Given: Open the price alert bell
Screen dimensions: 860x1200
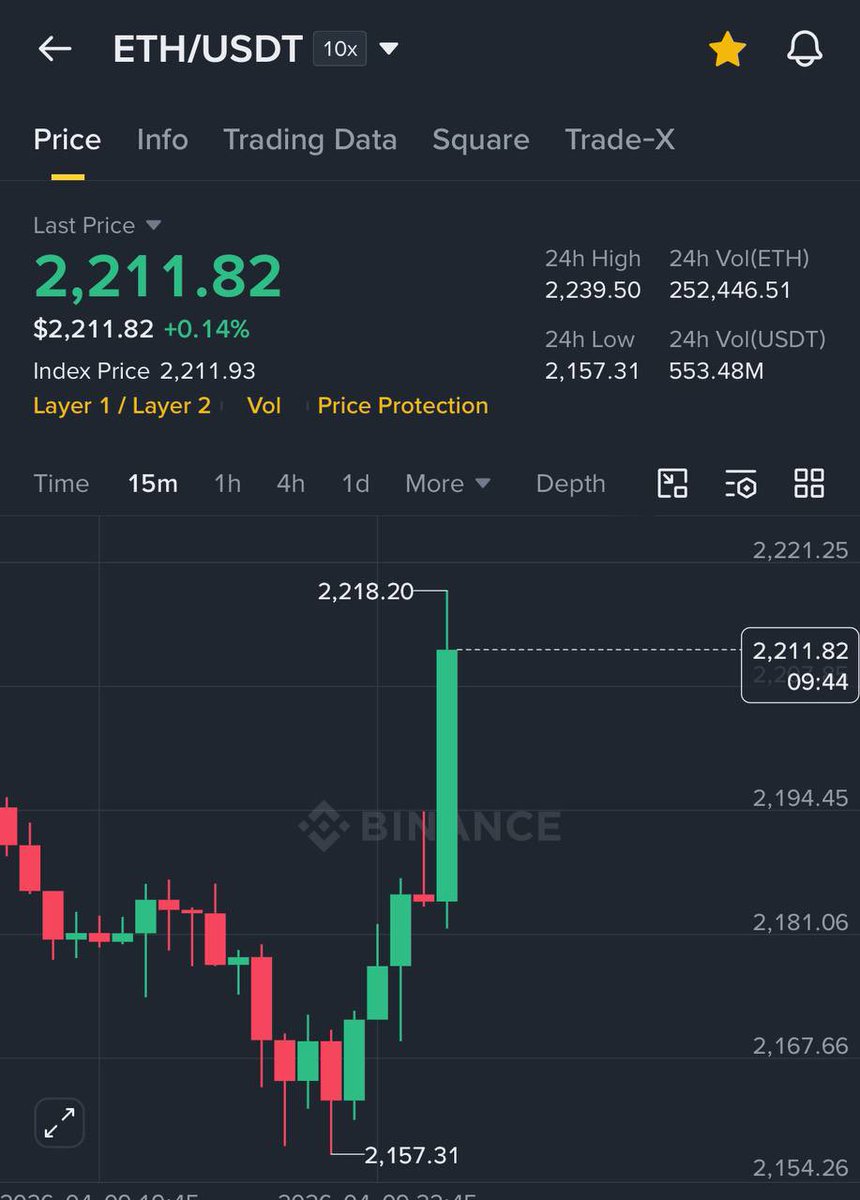Looking at the screenshot, I should [x=804, y=49].
